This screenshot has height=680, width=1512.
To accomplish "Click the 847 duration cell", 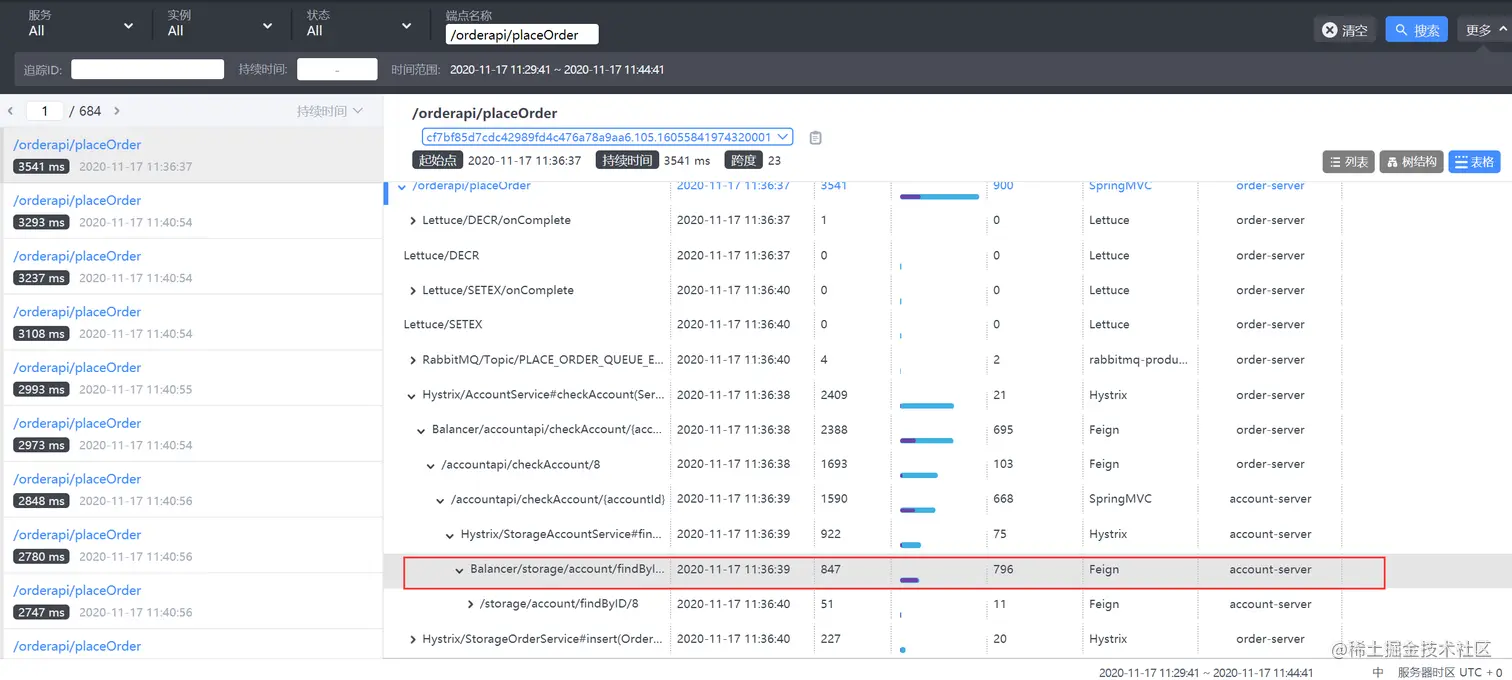I will 830,569.
